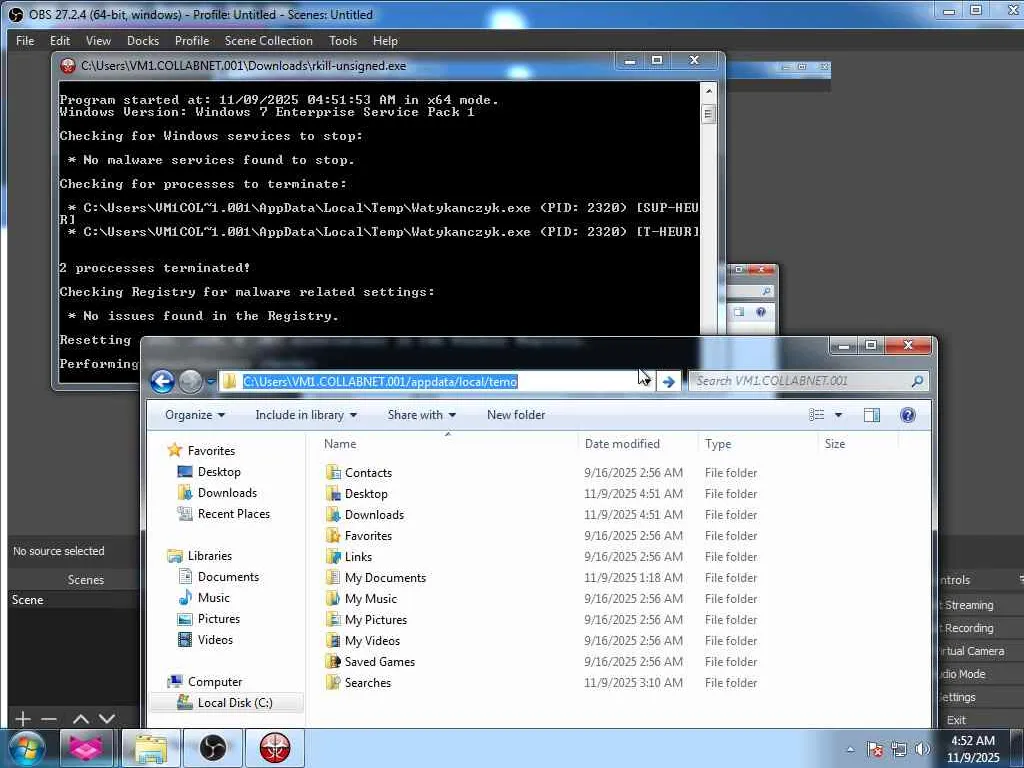Open the OBS Edit menu

coord(59,40)
